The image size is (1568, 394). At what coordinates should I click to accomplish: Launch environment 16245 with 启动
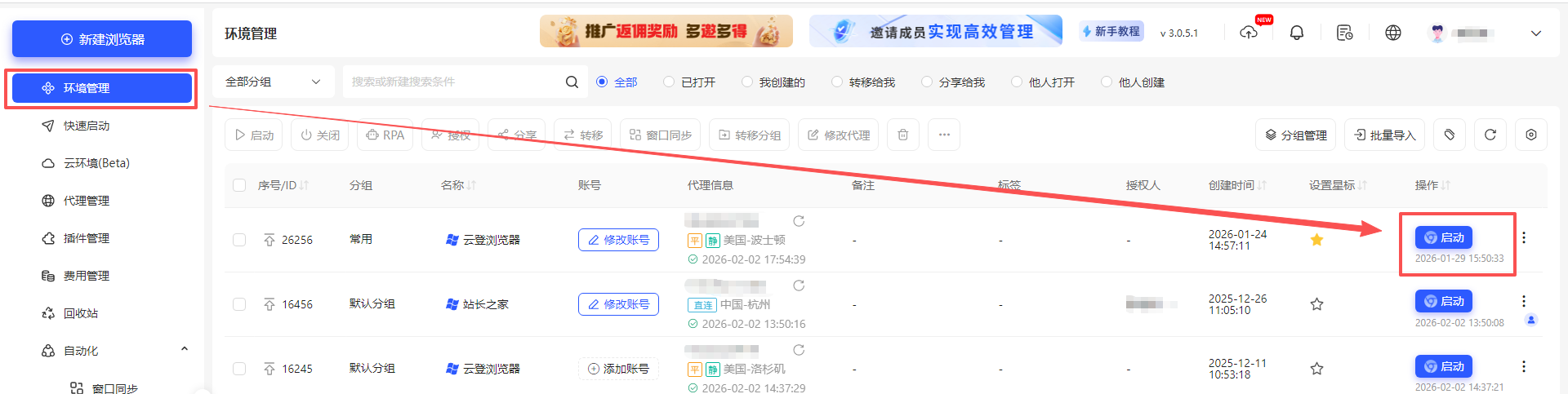(1444, 366)
